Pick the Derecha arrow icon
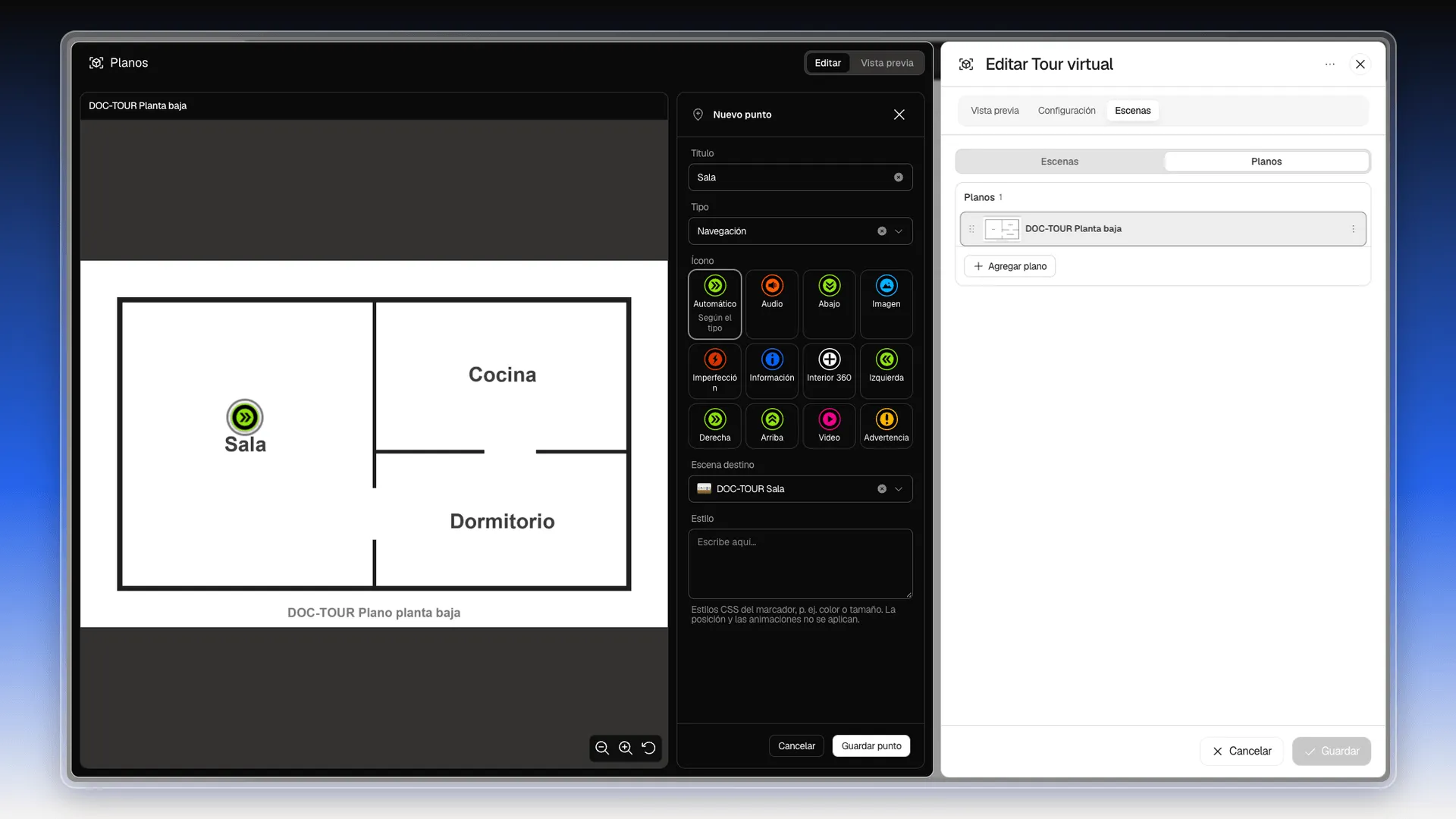 (x=714, y=426)
